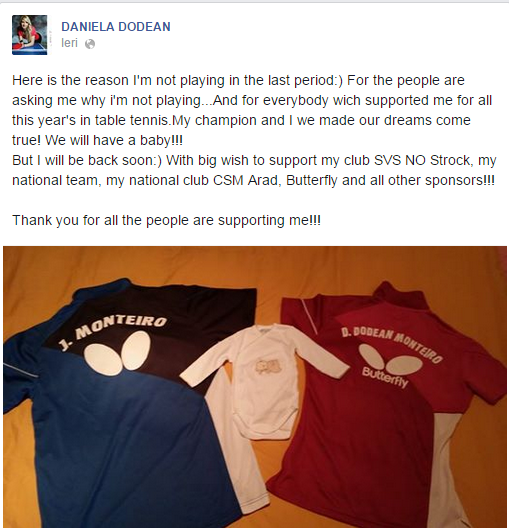Image resolution: width=509 pixels, height=529 pixels.
Task: Click the 'Here is the reason' opening sentence
Action: point(177,81)
